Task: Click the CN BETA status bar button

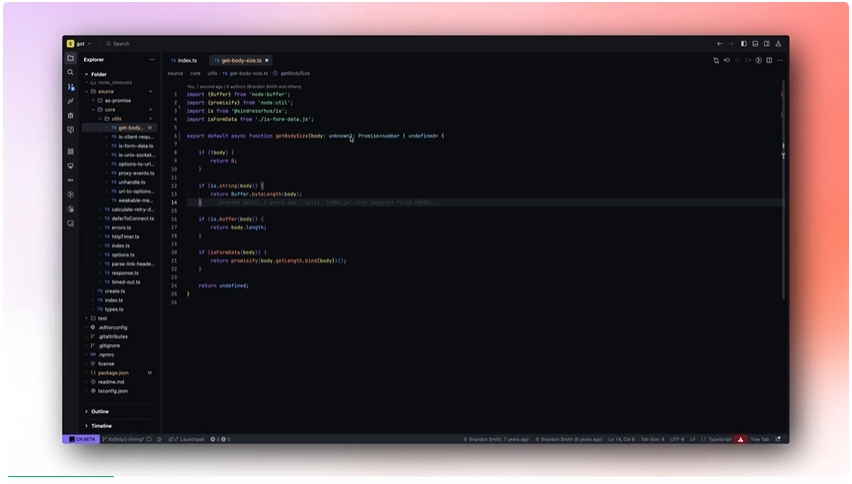Action: pyautogui.click(x=82, y=439)
